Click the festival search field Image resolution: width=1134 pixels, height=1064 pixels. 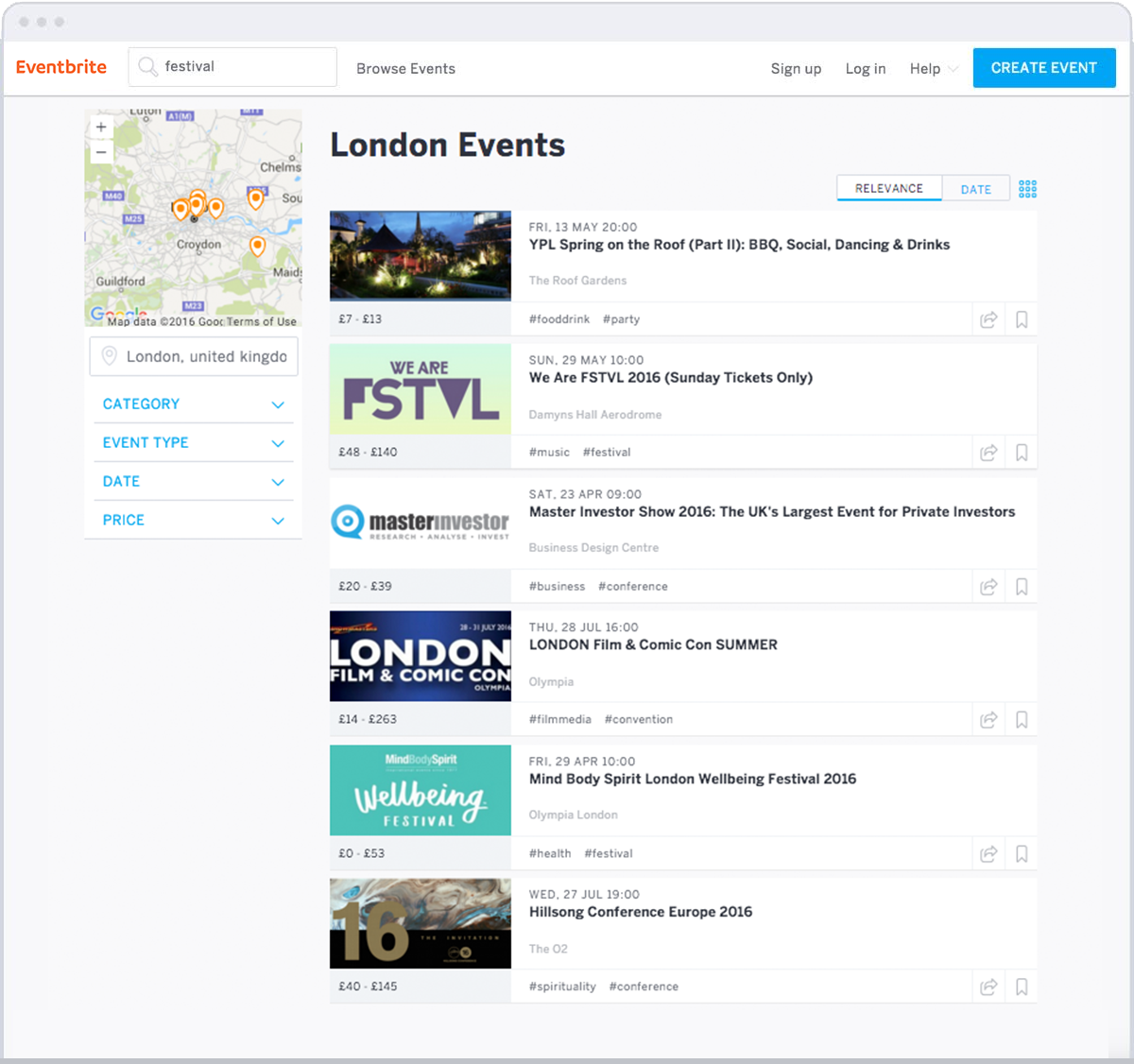232,67
